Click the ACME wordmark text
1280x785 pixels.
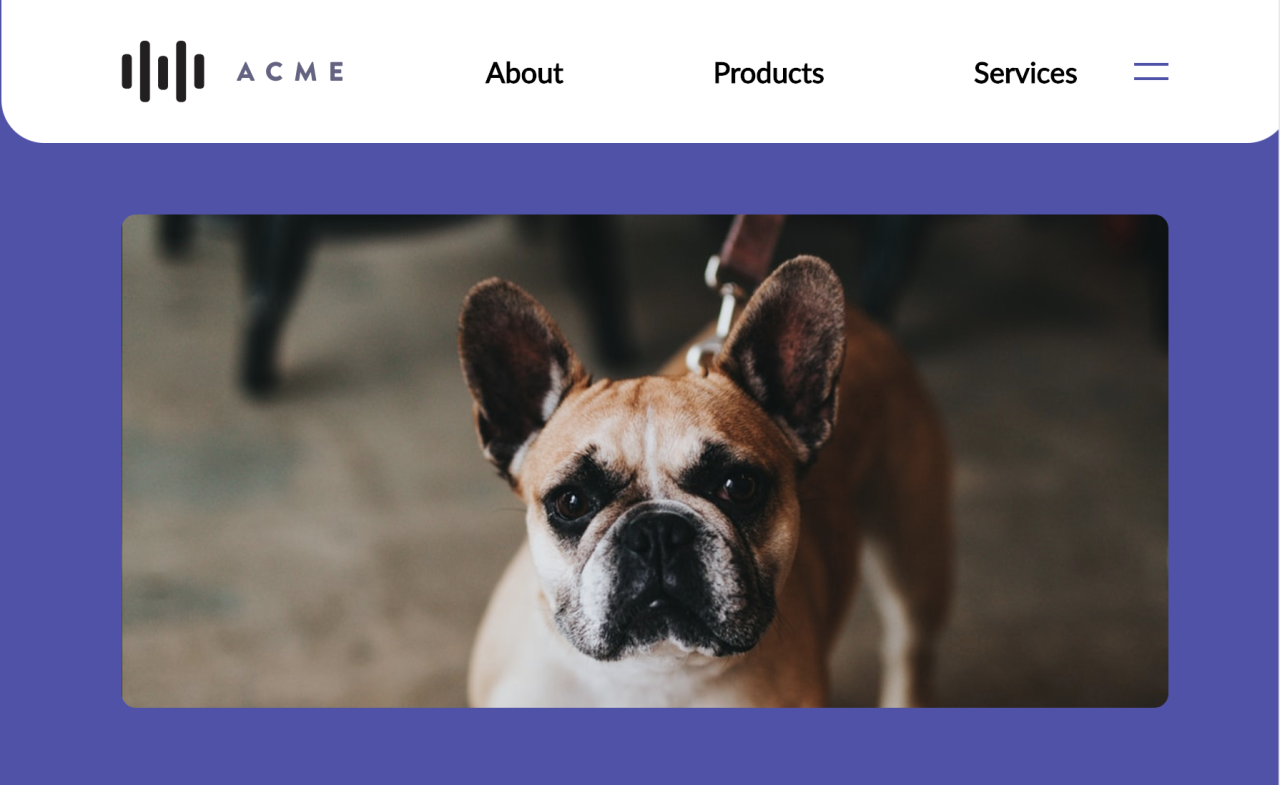point(291,72)
